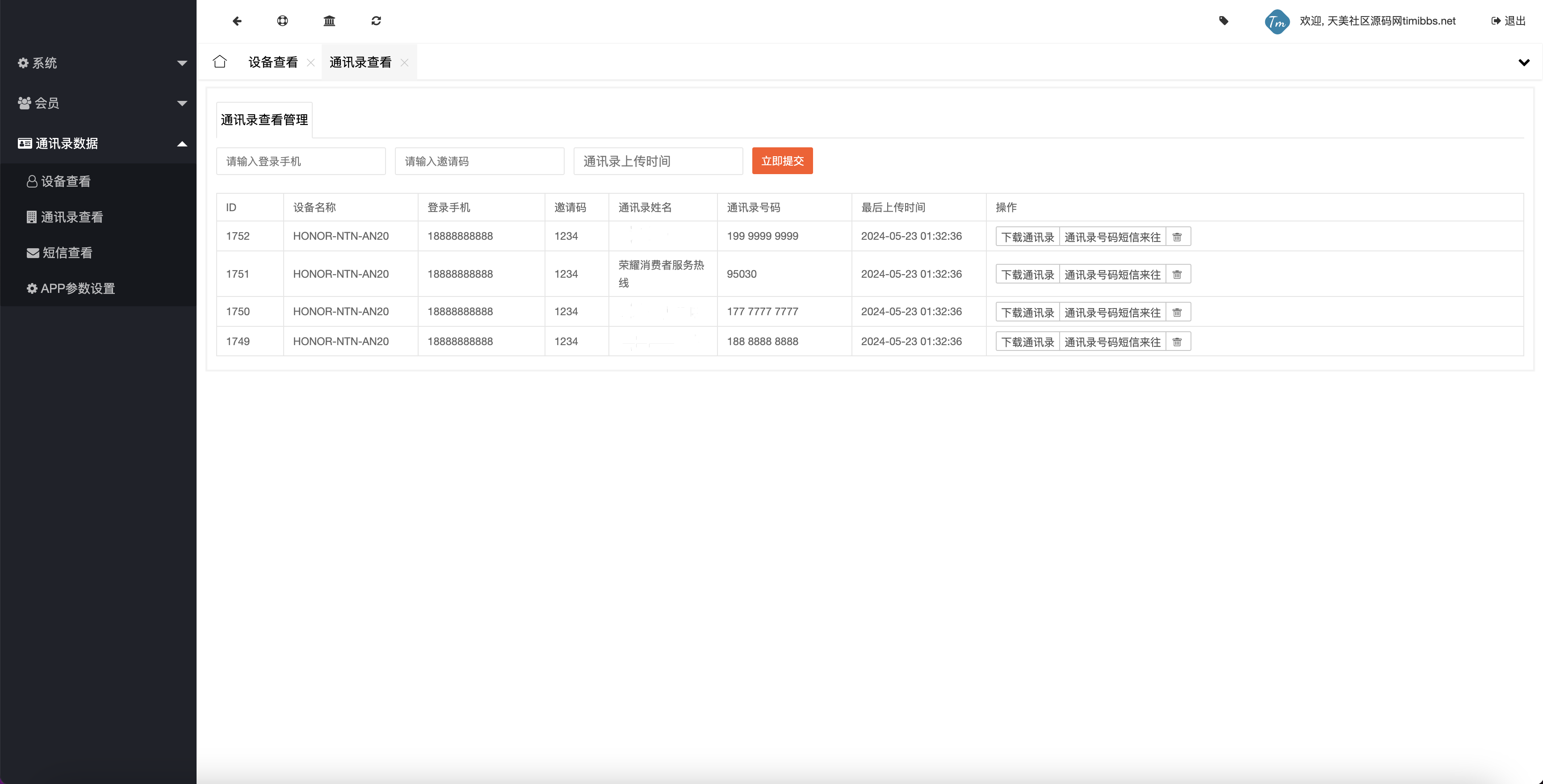Refresh the page using the refresh icon
The height and width of the screenshot is (784, 1543).
[x=376, y=21]
